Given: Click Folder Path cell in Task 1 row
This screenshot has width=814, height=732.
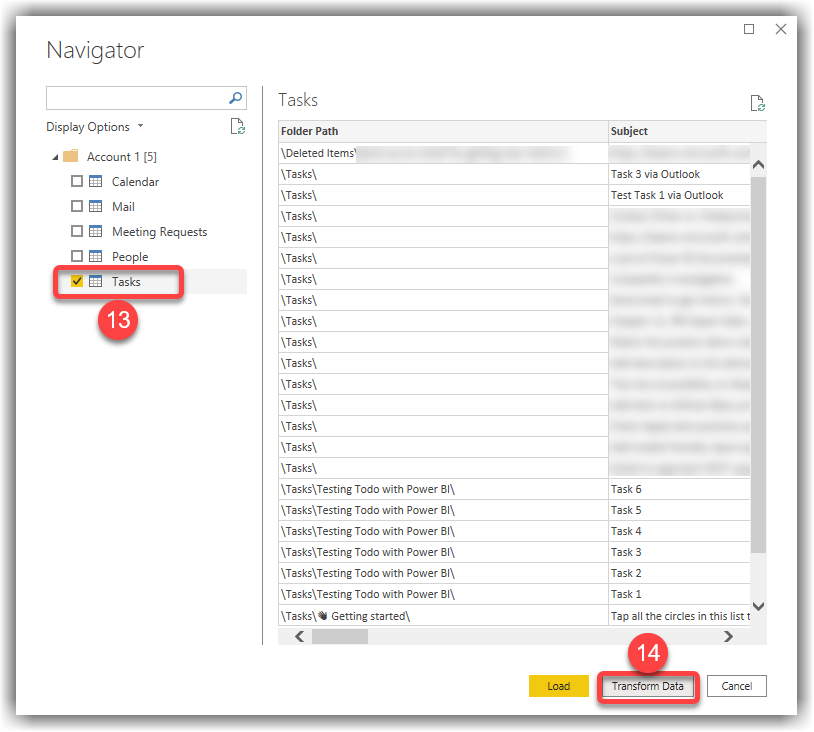Looking at the screenshot, I should click(443, 594).
